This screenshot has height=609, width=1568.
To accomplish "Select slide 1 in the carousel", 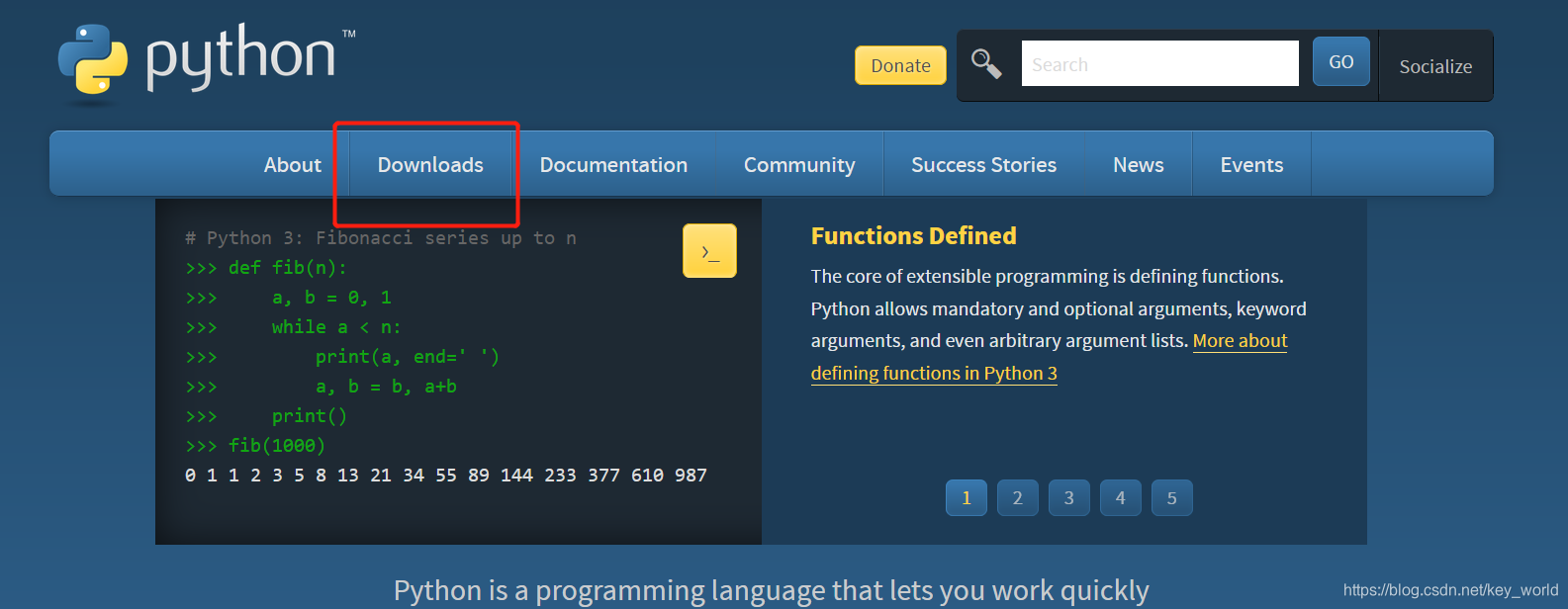I will point(967,497).
